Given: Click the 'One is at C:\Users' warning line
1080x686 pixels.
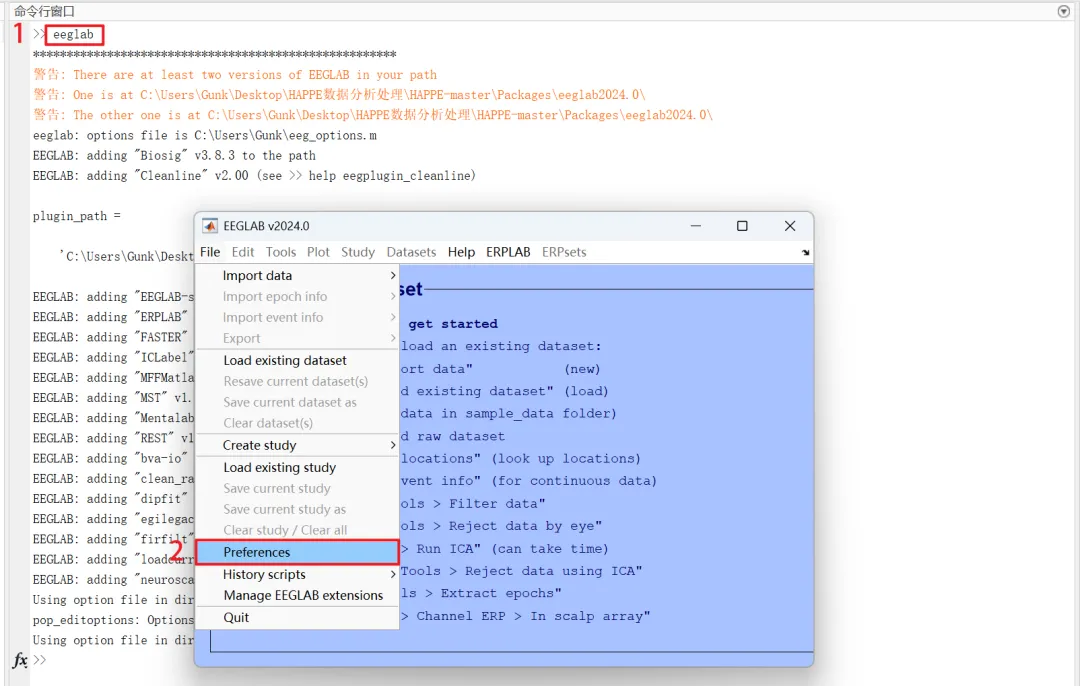Looking at the screenshot, I should click(x=339, y=95).
